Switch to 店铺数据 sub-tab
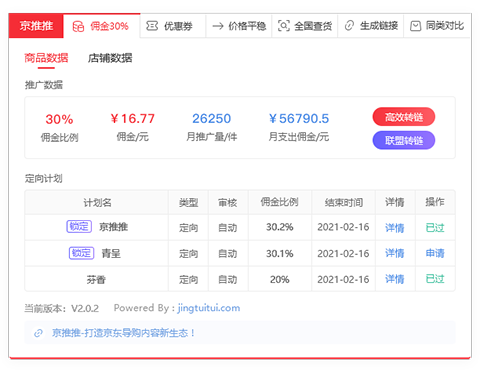The width and height of the screenshot is (480, 376). coord(110,58)
